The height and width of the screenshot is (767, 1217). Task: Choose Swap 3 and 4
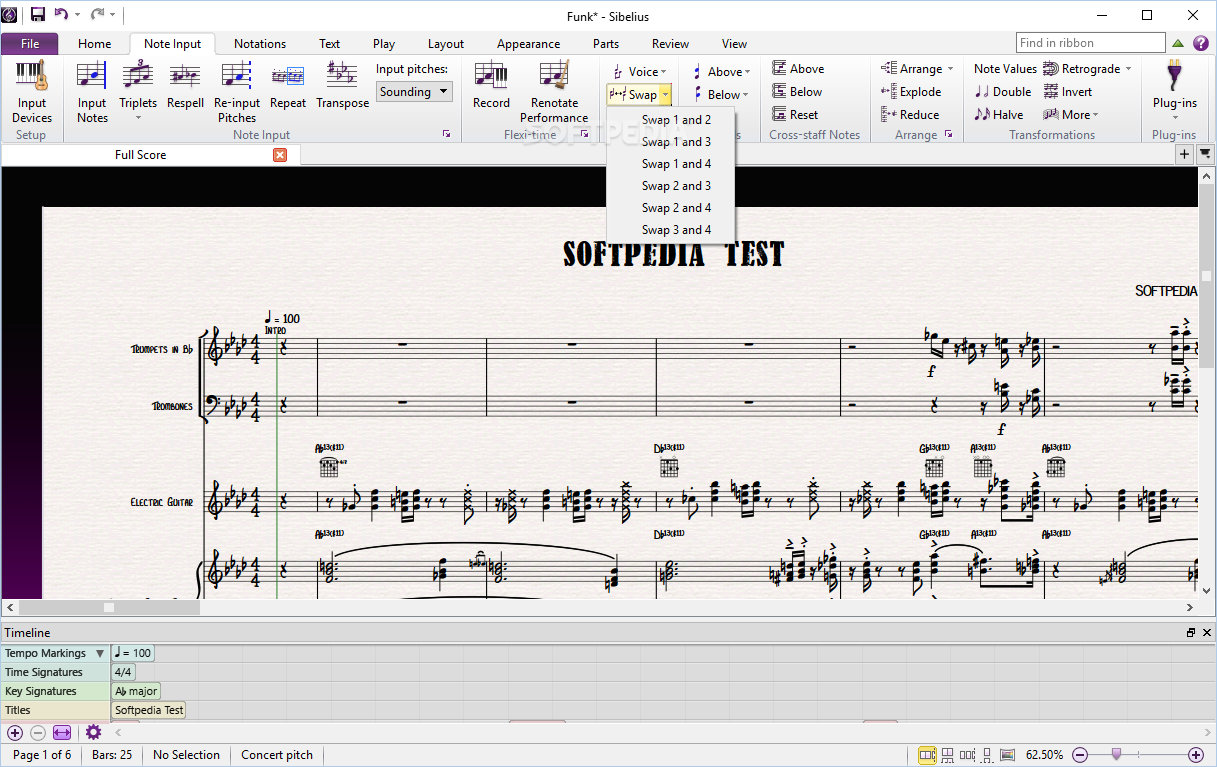click(676, 230)
